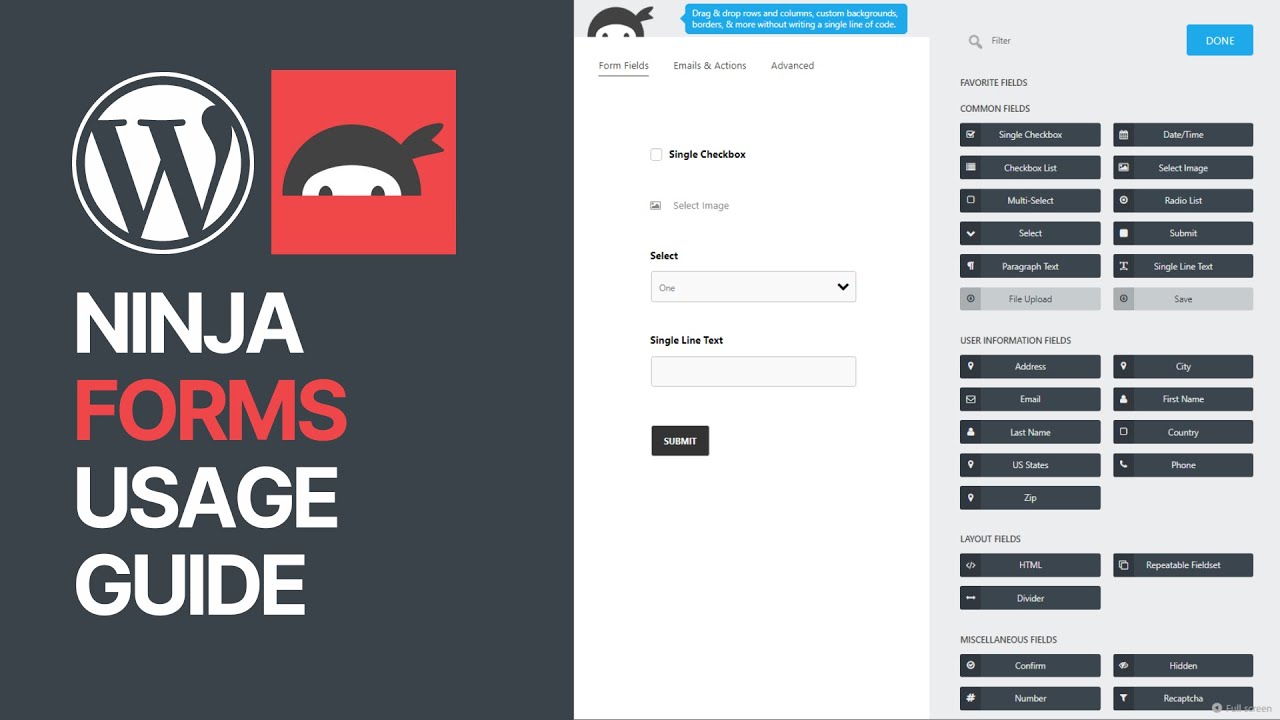Add a Recaptcha field

[x=1183, y=698]
